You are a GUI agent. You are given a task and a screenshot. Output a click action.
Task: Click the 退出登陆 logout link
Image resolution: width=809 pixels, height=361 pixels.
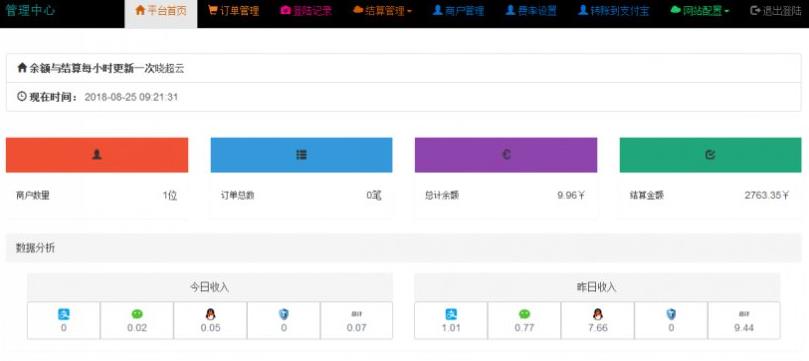(775, 10)
